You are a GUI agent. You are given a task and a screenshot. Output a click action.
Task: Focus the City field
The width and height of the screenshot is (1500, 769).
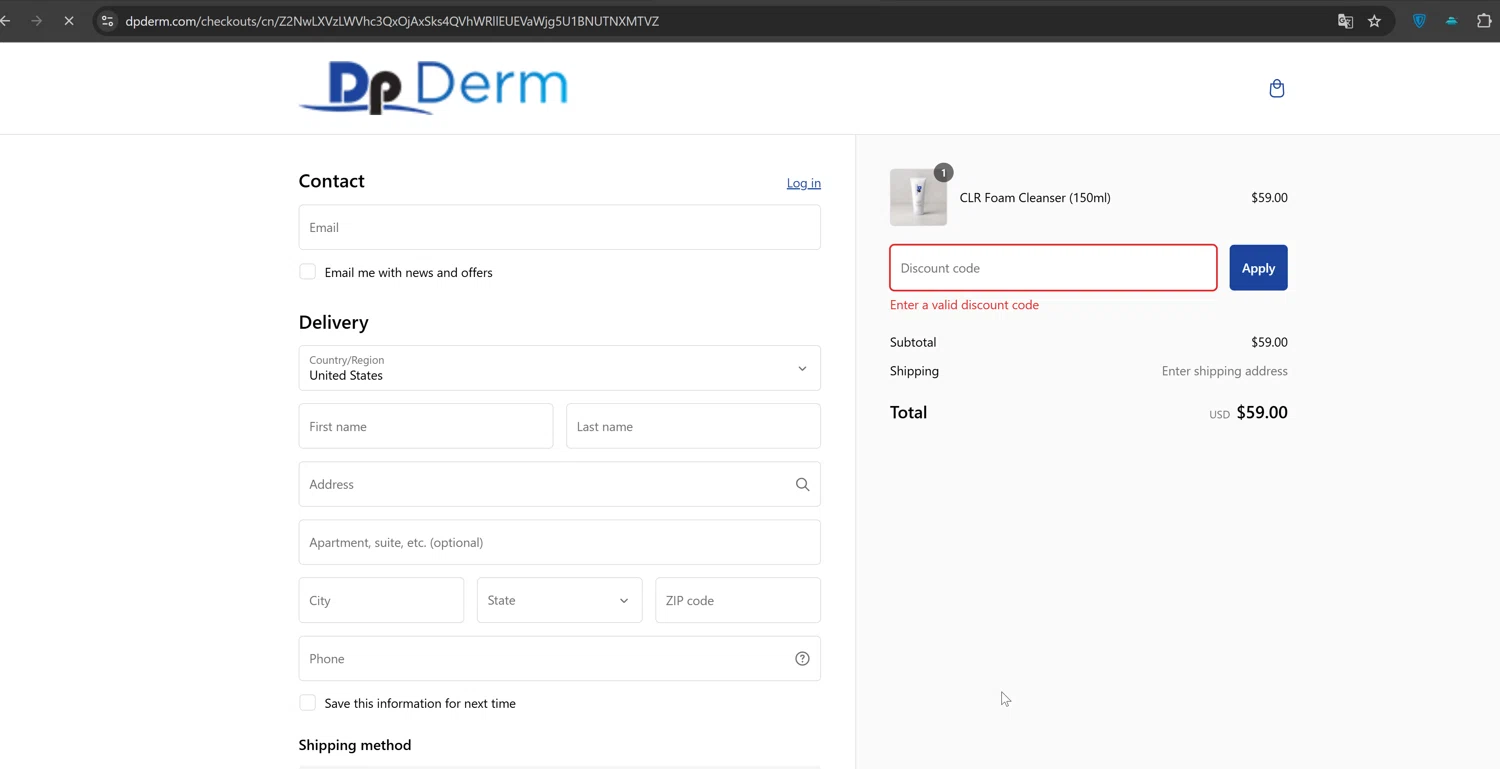[381, 600]
